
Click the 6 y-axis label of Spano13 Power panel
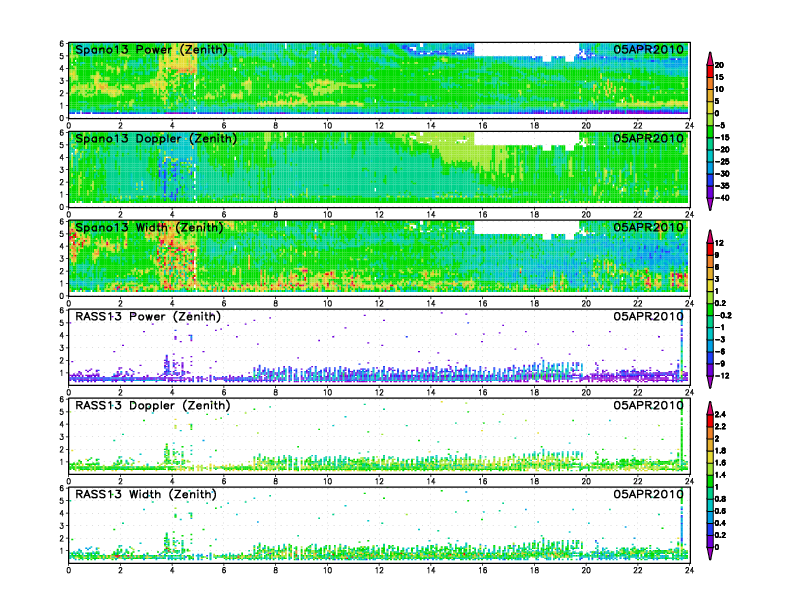62,44
